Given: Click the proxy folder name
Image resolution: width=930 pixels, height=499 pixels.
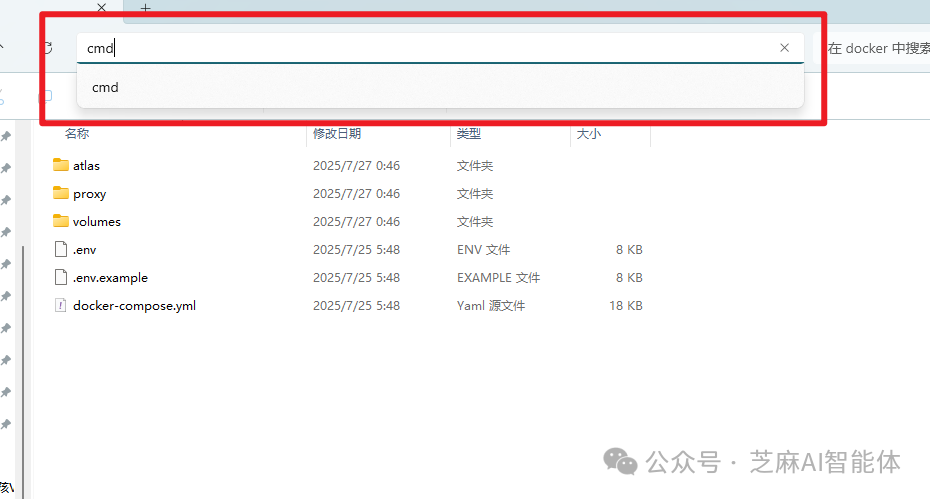Looking at the screenshot, I should 90,194.
